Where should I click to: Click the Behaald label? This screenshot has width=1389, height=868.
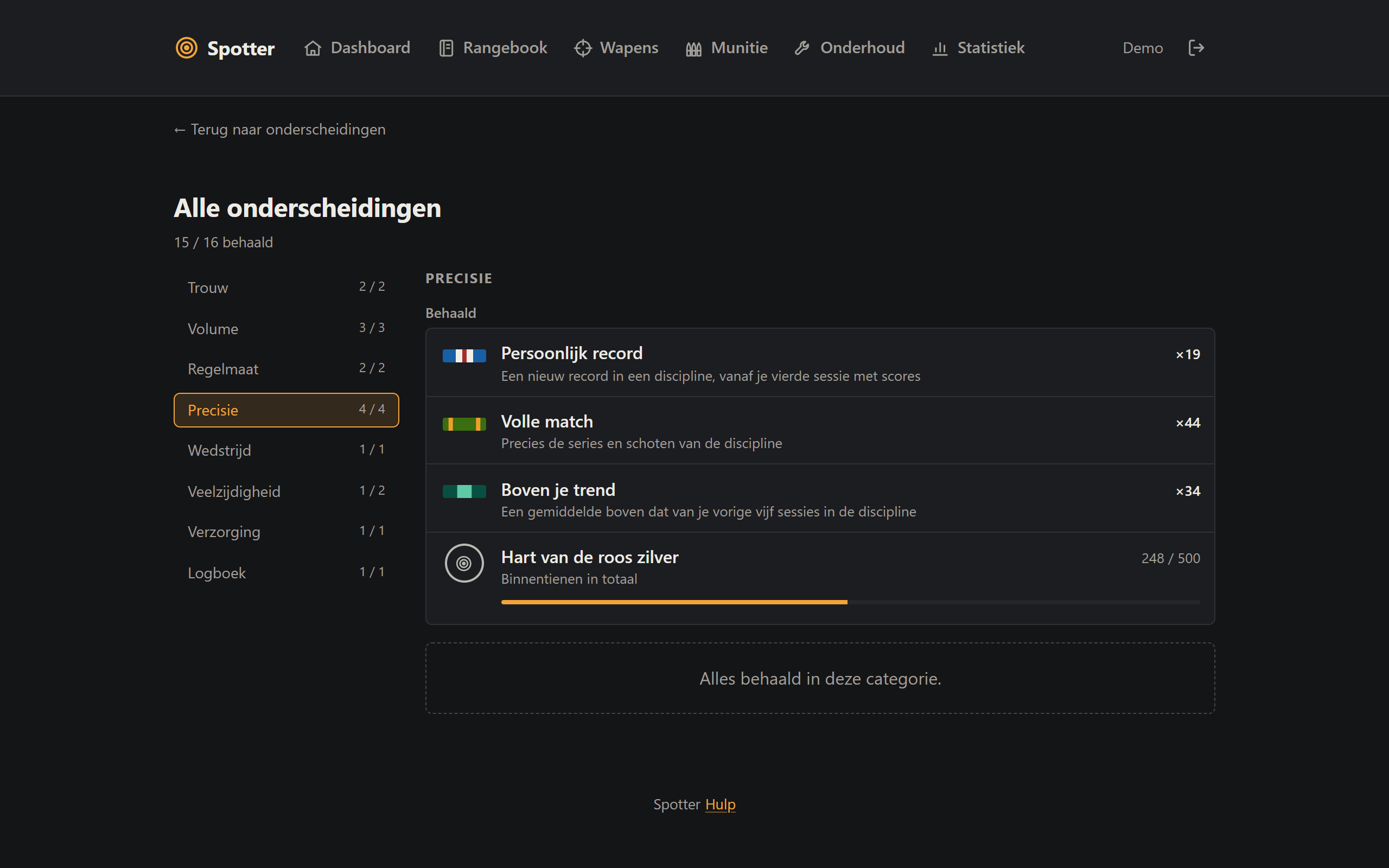450,313
